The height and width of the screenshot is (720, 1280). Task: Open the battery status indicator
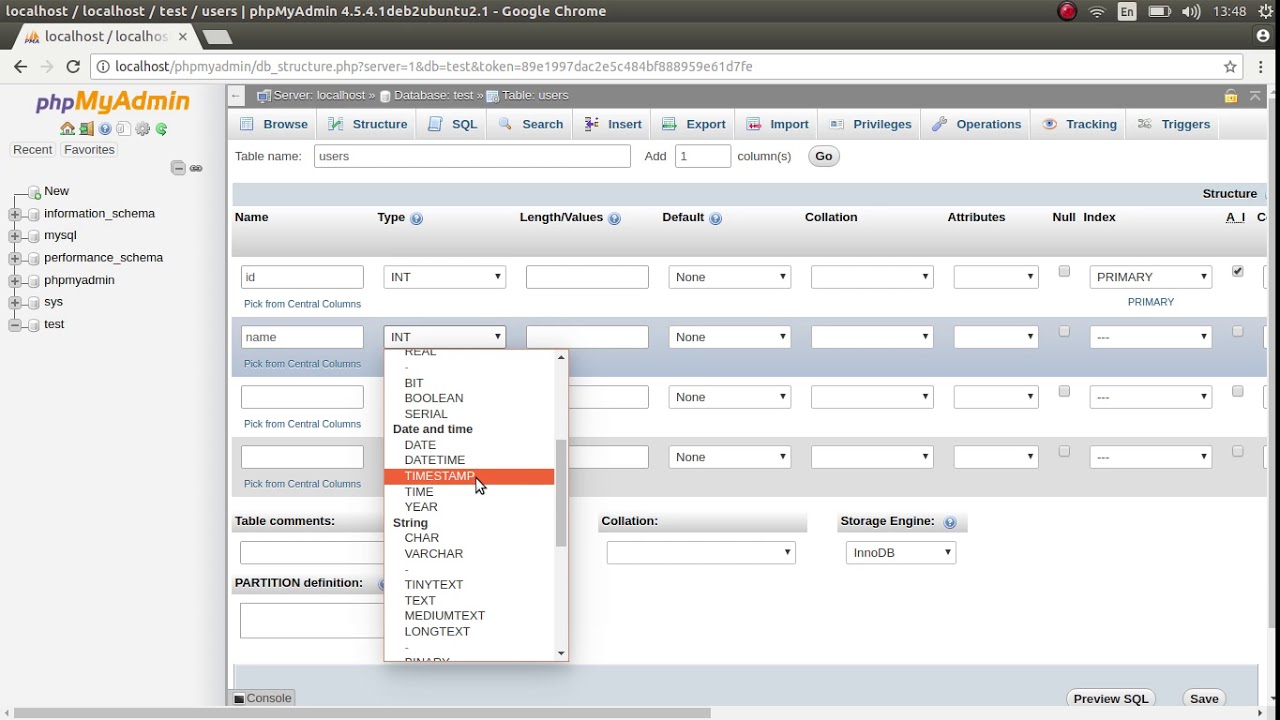point(1159,12)
